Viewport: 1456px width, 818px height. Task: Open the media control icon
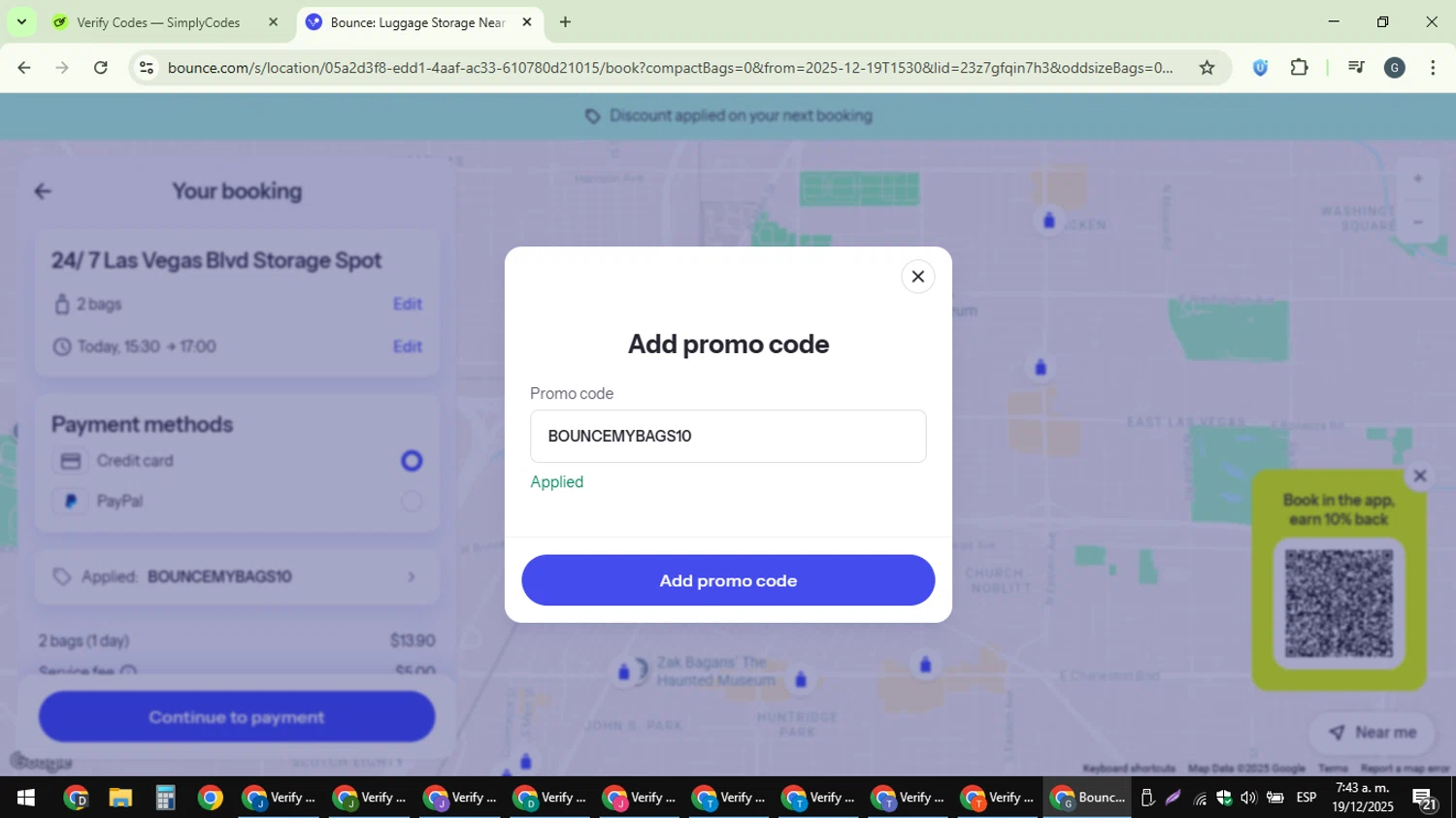tap(1356, 68)
